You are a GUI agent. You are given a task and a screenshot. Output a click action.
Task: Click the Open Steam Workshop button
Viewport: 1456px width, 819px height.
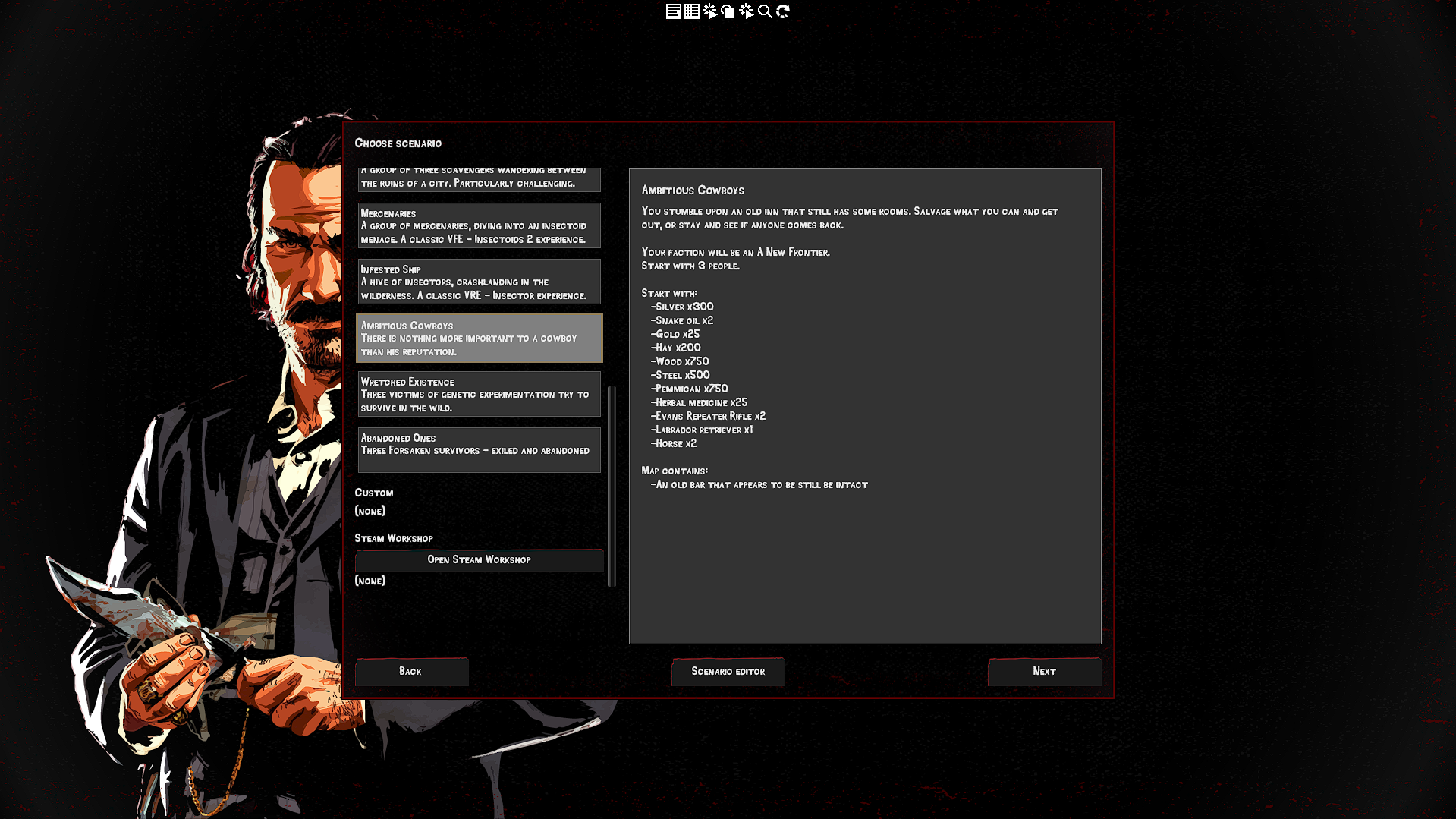tap(480, 560)
